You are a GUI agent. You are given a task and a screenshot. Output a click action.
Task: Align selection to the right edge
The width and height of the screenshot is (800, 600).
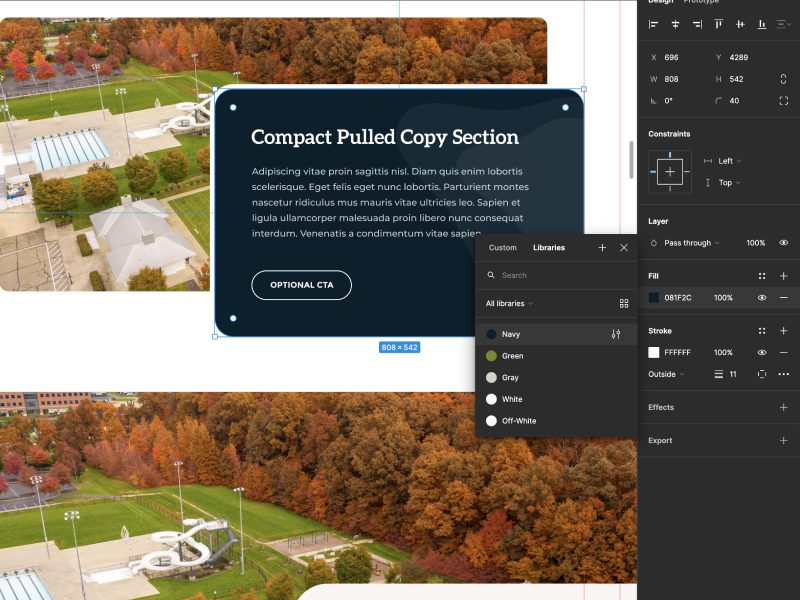point(697,24)
